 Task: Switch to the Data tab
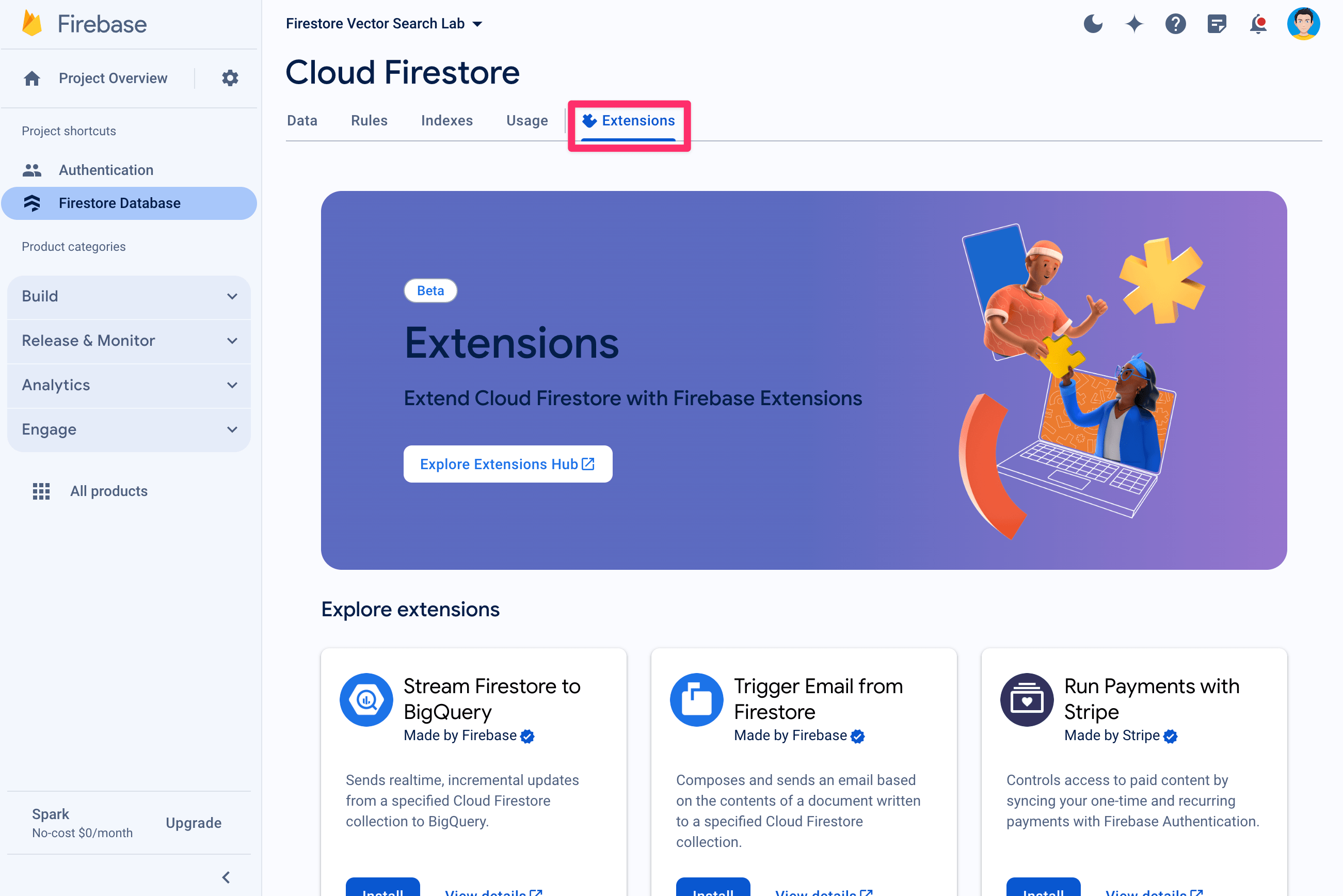301,120
